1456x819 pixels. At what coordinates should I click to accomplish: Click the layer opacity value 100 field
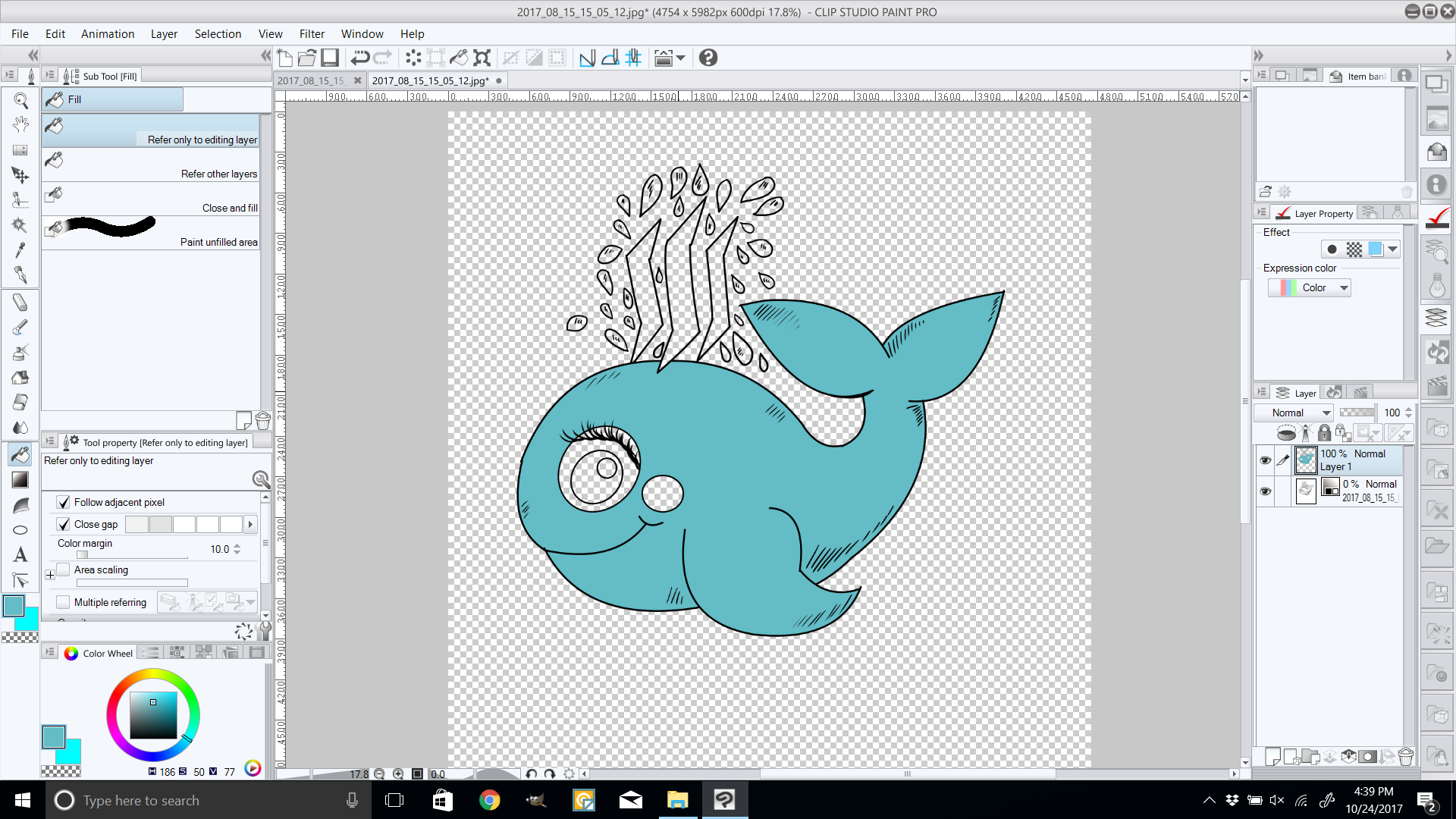coord(1392,413)
